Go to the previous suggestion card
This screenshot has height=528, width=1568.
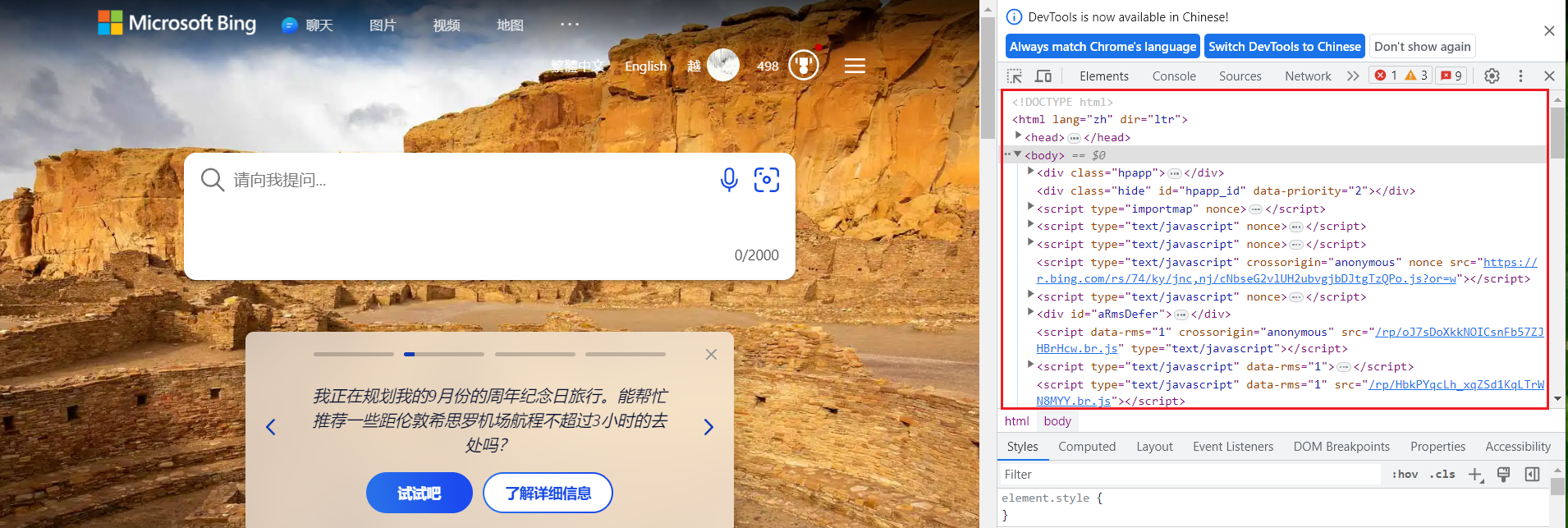[271, 427]
